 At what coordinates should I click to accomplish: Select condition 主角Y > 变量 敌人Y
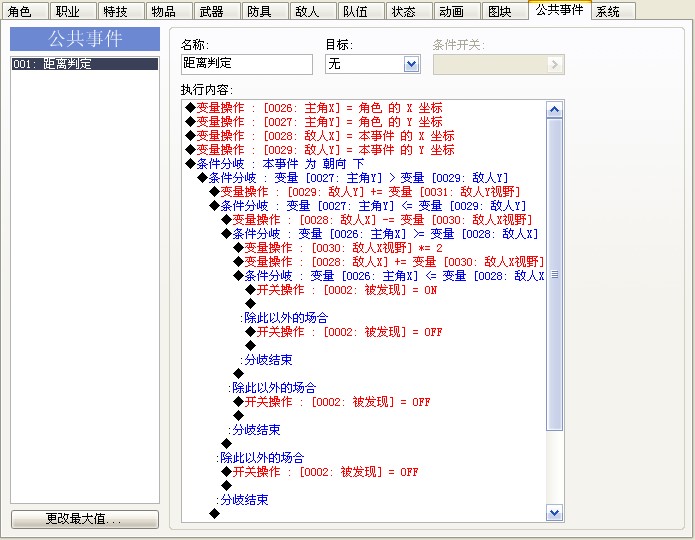[353, 178]
